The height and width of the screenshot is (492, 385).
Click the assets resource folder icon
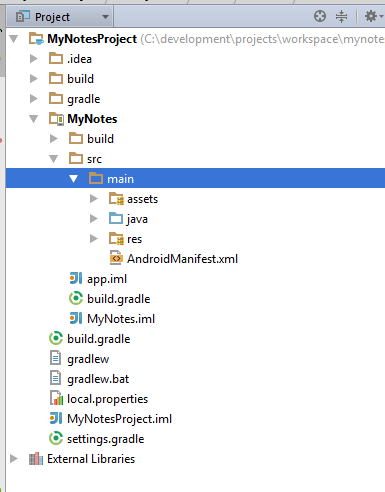[x=116, y=199]
